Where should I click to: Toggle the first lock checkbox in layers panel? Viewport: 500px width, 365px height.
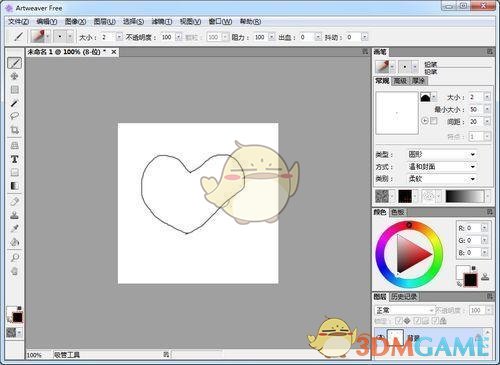click(x=399, y=321)
